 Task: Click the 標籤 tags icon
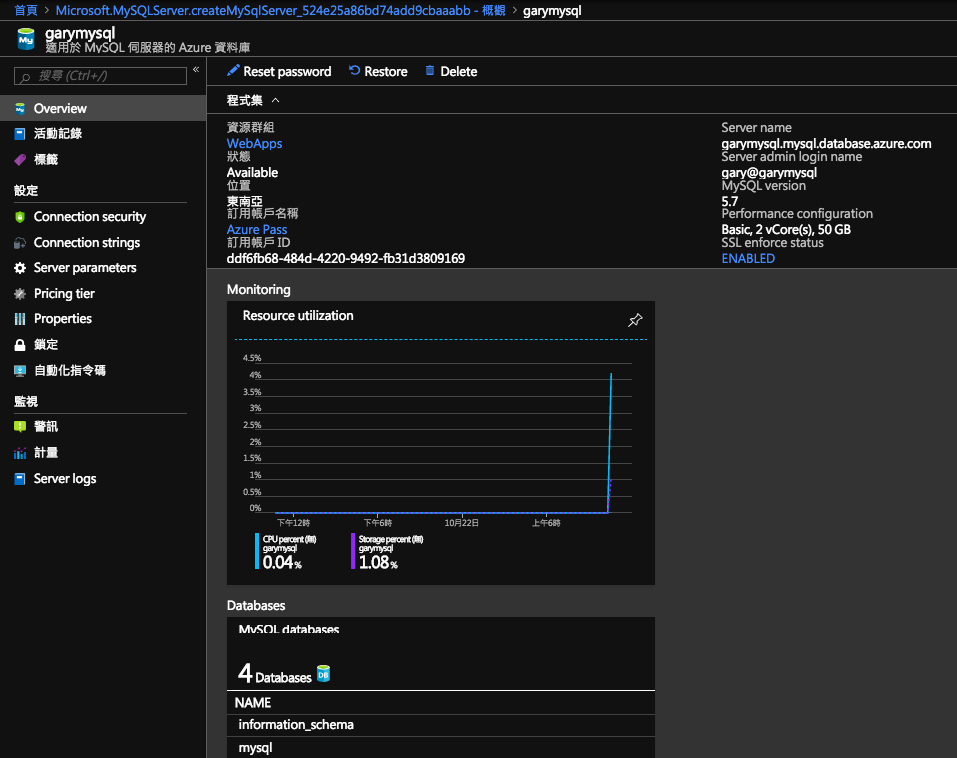pyautogui.click(x=20, y=160)
